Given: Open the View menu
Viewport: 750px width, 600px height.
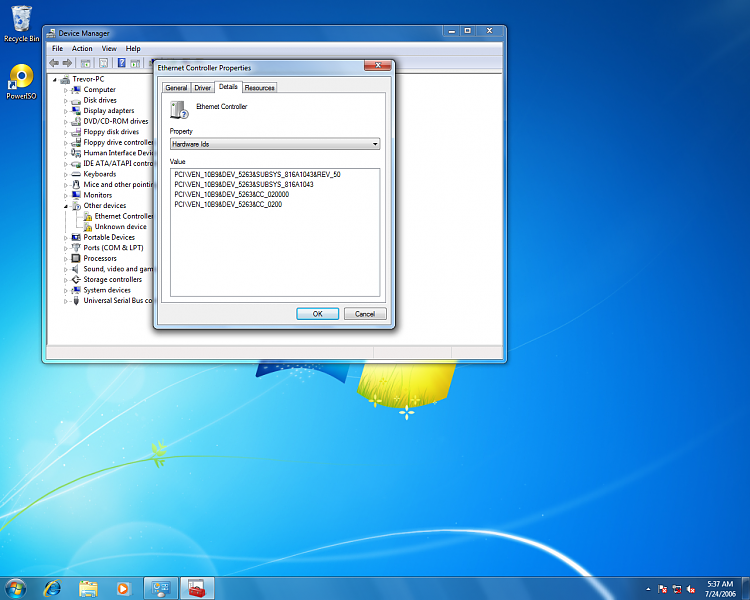Looking at the screenshot, I should [109, 48].
